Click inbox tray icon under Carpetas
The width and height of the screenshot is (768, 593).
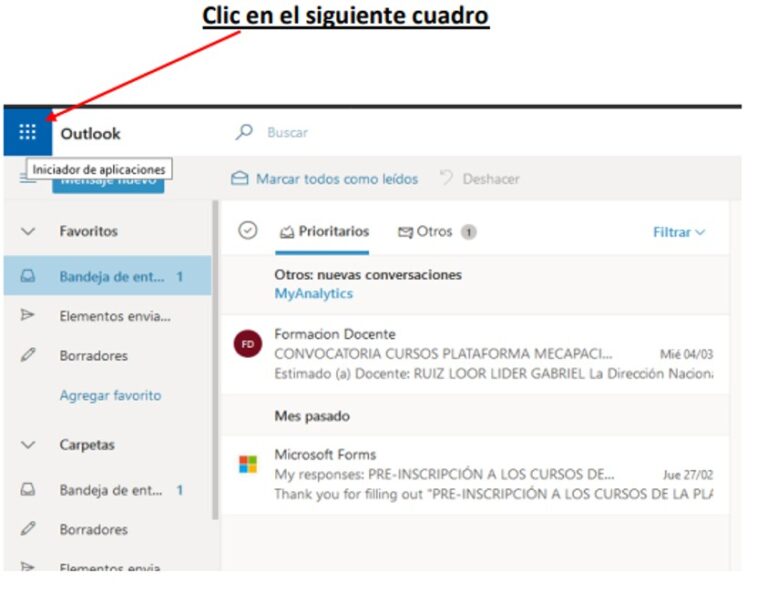28,490
